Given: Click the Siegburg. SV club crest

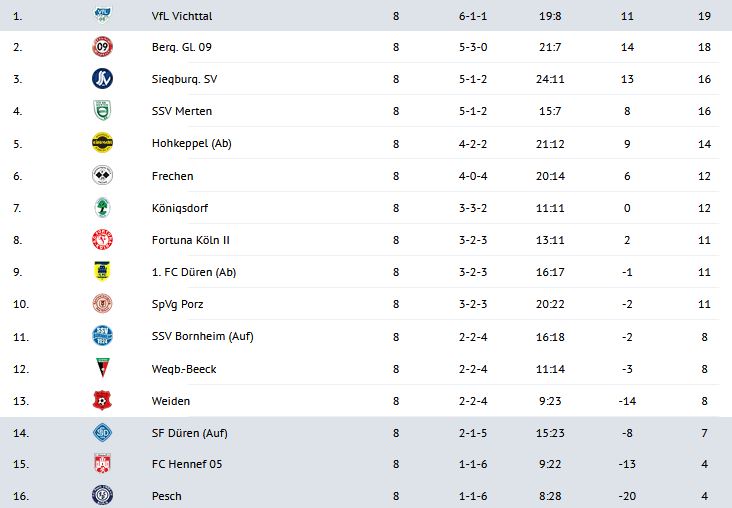Looking at the screenshot, I should coord(102,79).
